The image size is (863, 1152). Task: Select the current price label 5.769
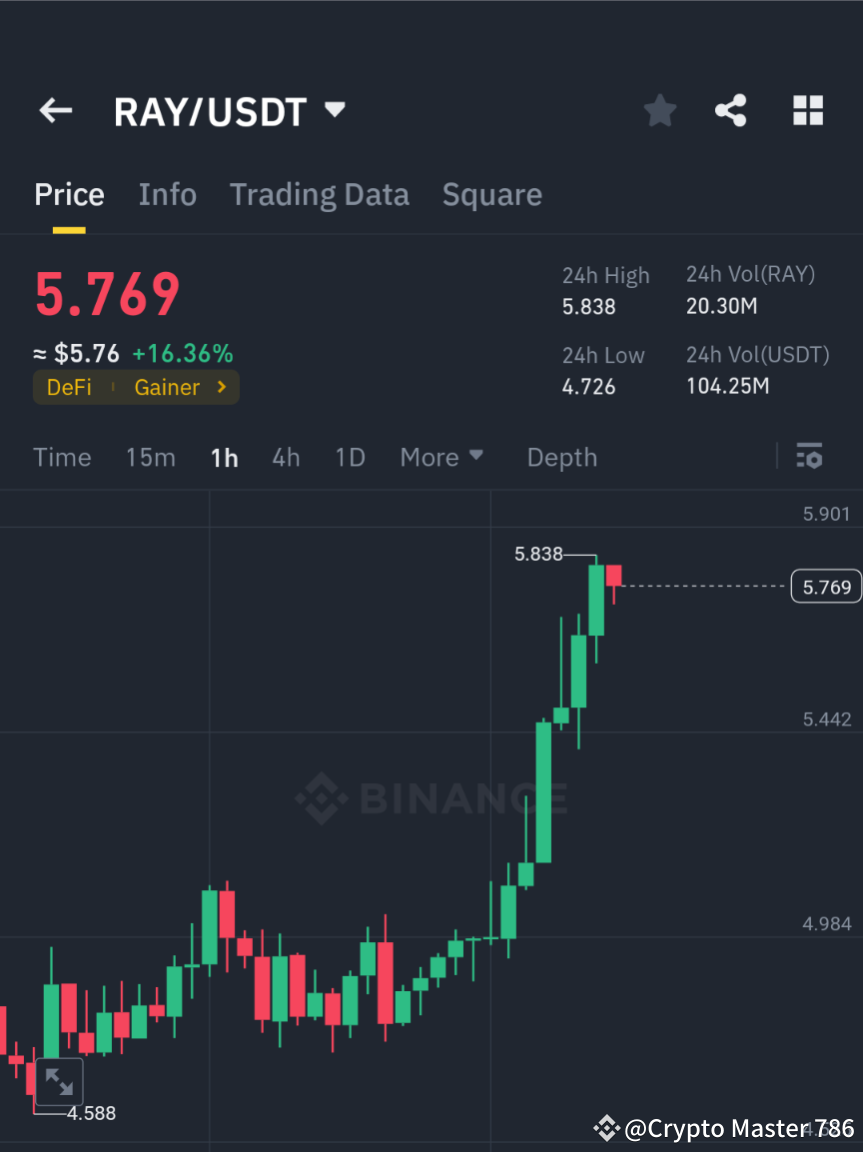825,586
